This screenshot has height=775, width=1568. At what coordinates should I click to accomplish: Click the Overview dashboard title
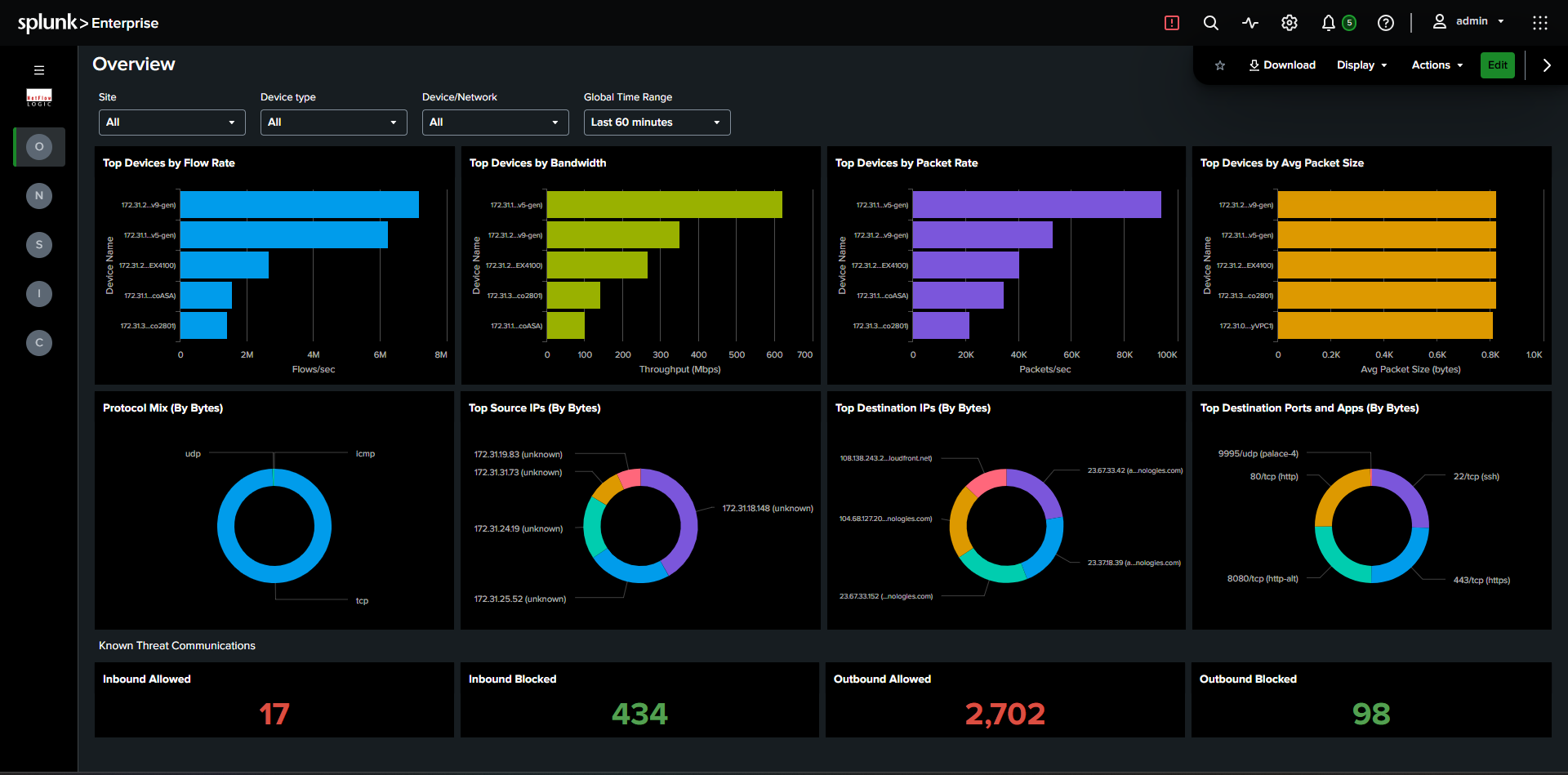tap(134, 65)
